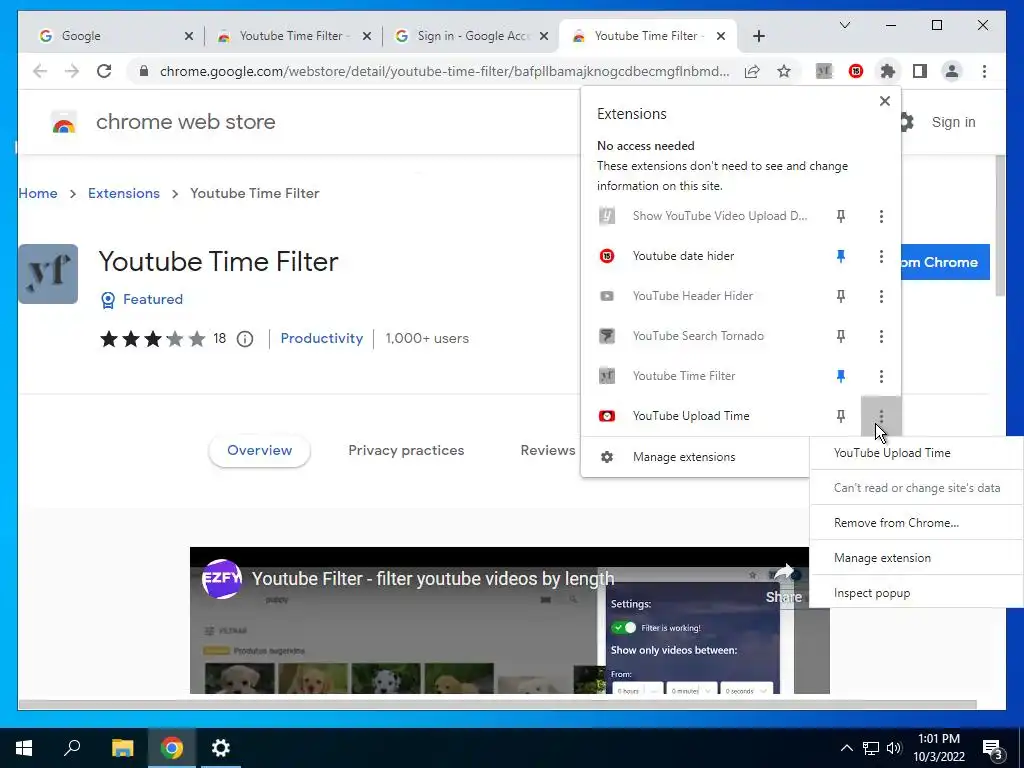This screenshot has width=1024, height=768.
Task: Open the Chrome three-dot main menu
Action: (984, 71)
